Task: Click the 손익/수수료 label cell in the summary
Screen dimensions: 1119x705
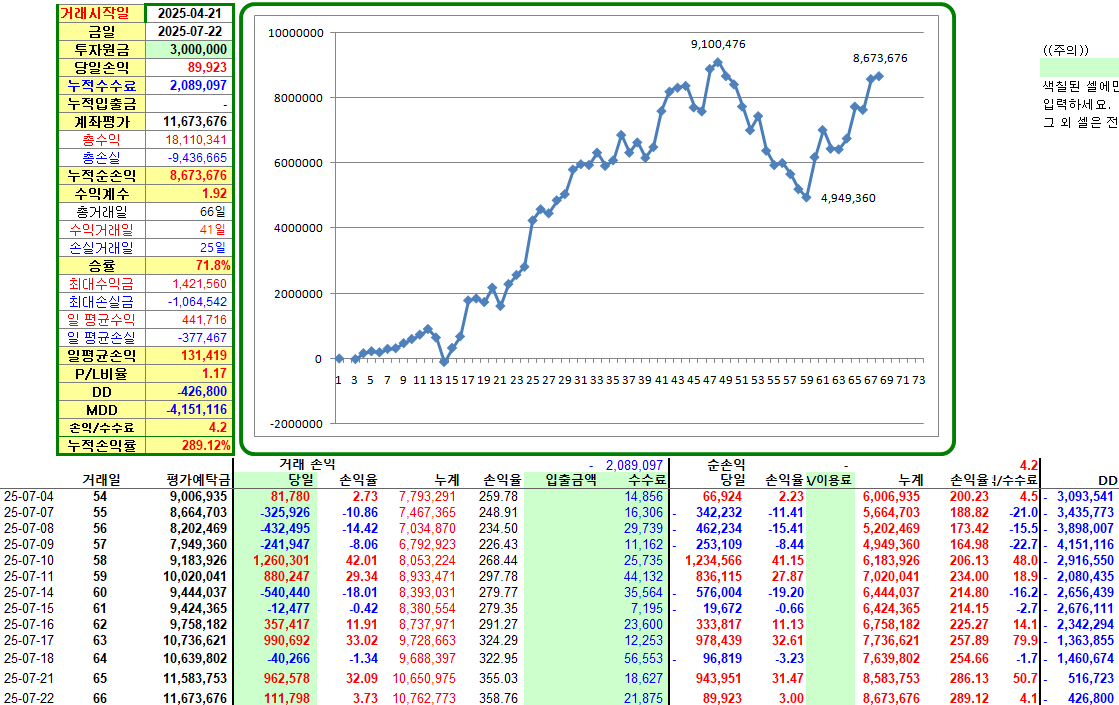Action: [101, 428]
